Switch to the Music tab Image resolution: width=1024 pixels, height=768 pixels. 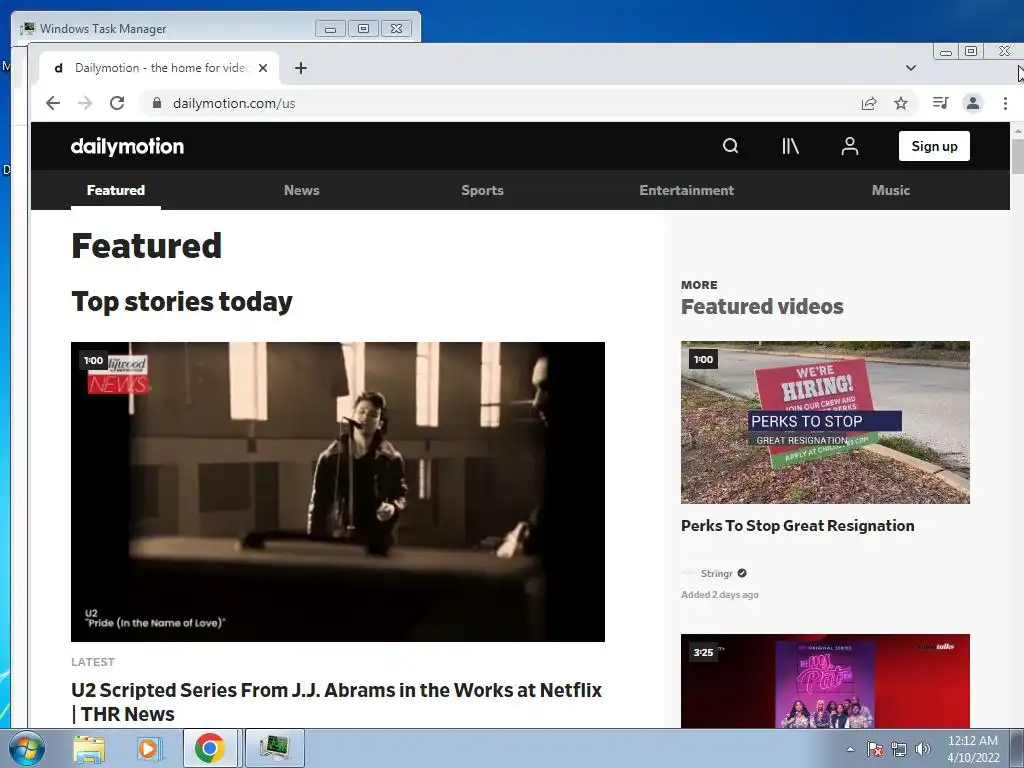pos(890,190)
